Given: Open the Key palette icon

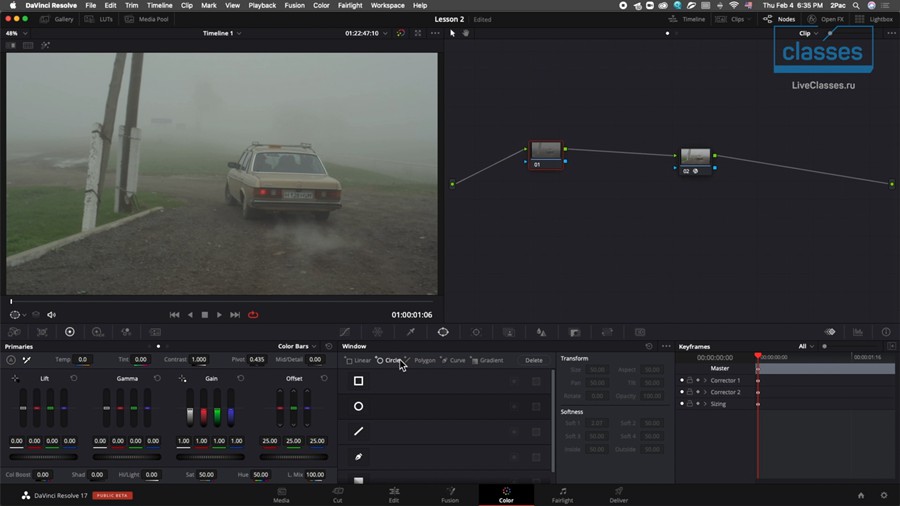Looking at the screenshot, I should pos(575,332).
